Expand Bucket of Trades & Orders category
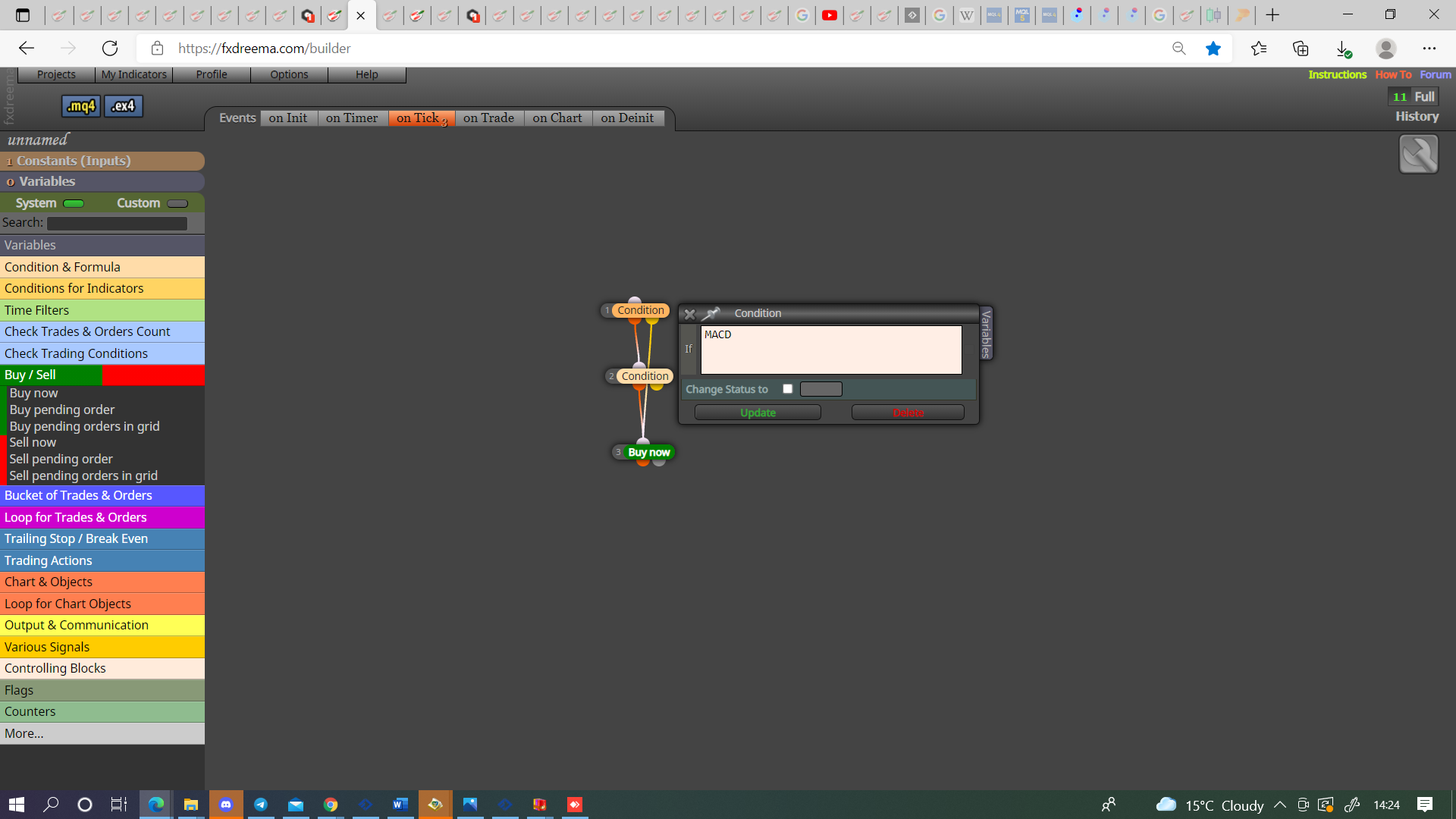1456x819 pixels. click(x=102, y=495)
